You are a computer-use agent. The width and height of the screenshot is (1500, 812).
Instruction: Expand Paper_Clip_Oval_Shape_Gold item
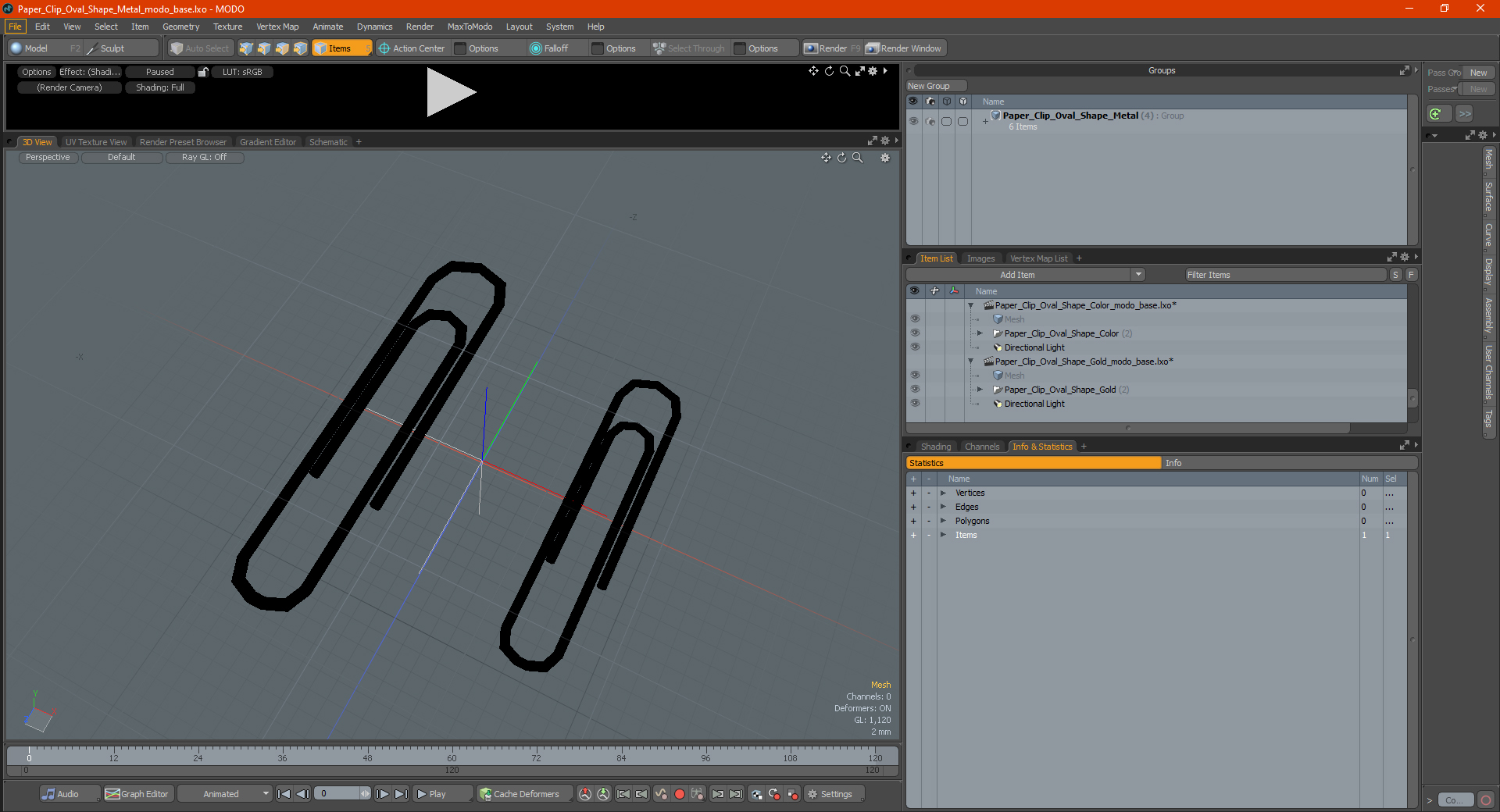coord(980,390)
